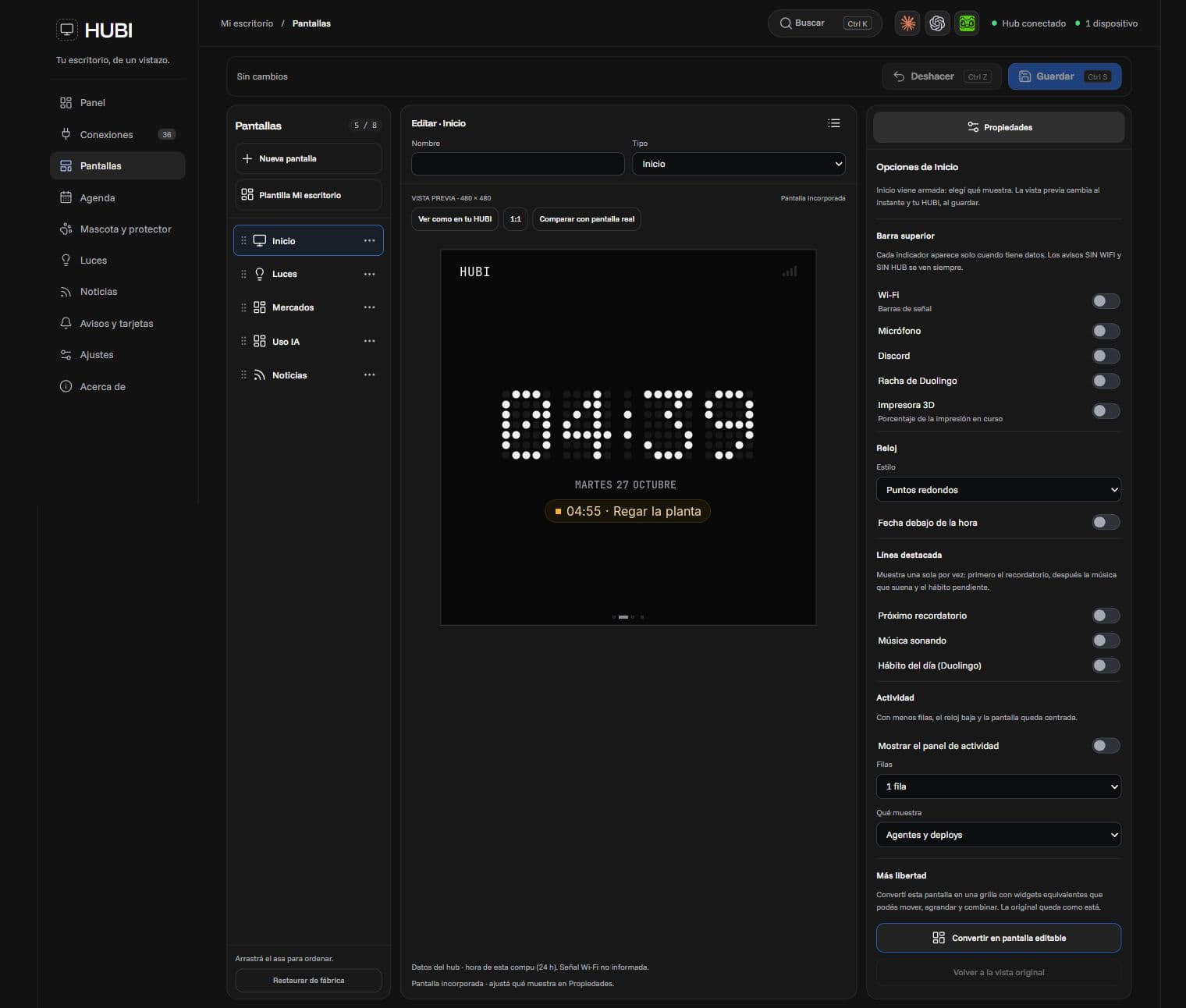Open Mascota y protector section
The width and height of the screenshot is (1186, 1008).
[117, 229]
